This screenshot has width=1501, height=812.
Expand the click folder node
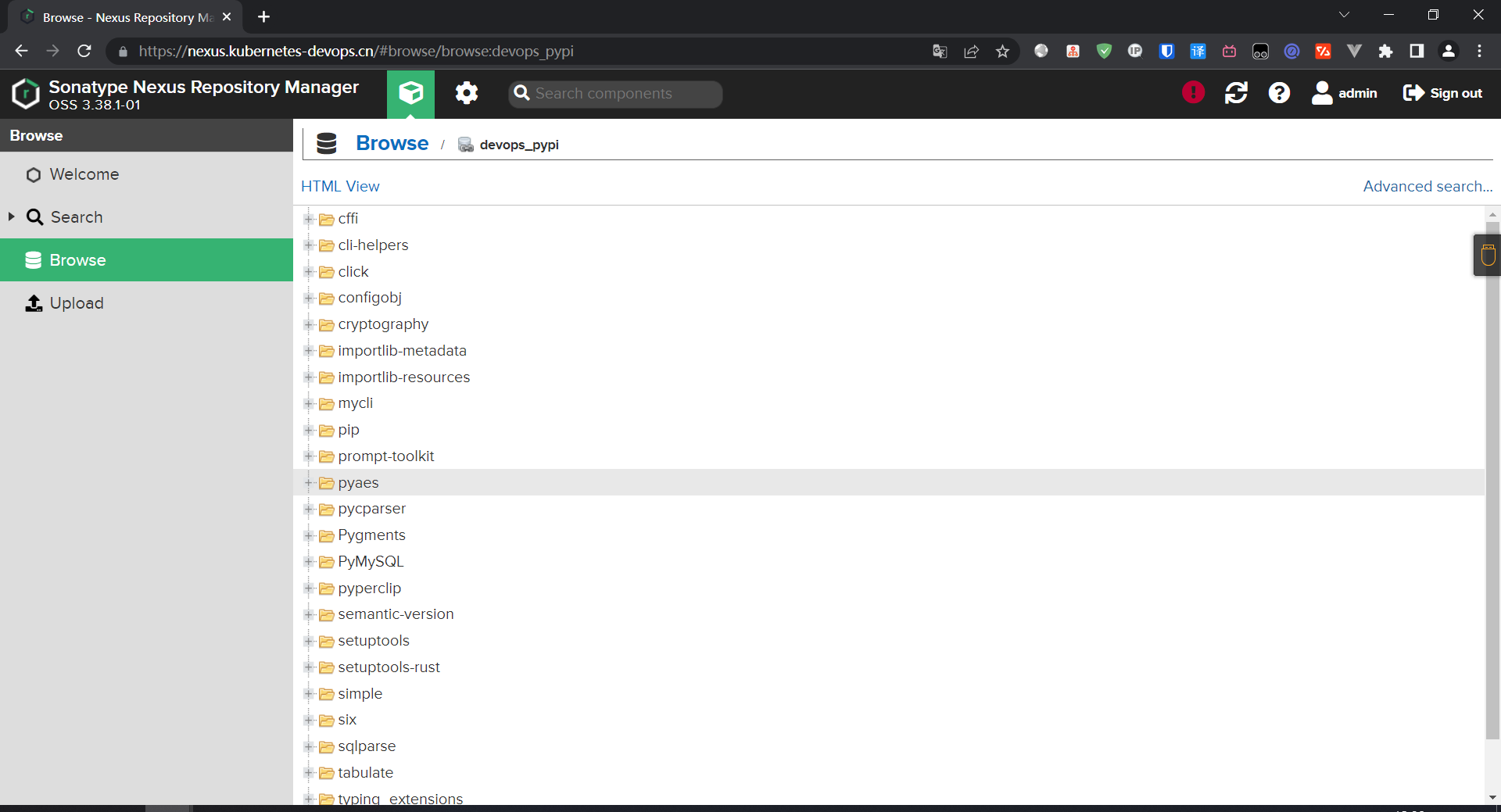309,272
